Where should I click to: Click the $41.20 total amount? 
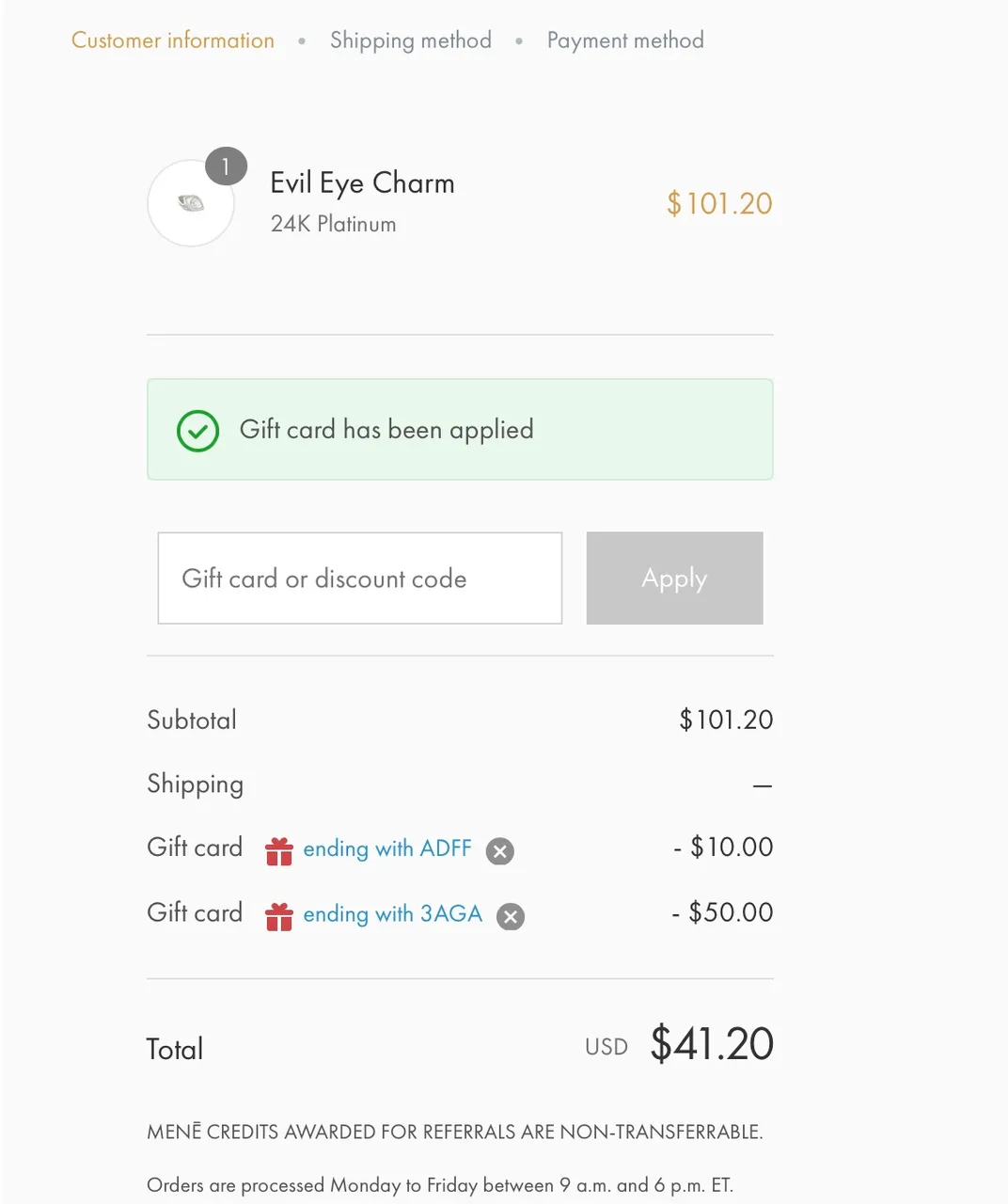tap(712, 1044)
